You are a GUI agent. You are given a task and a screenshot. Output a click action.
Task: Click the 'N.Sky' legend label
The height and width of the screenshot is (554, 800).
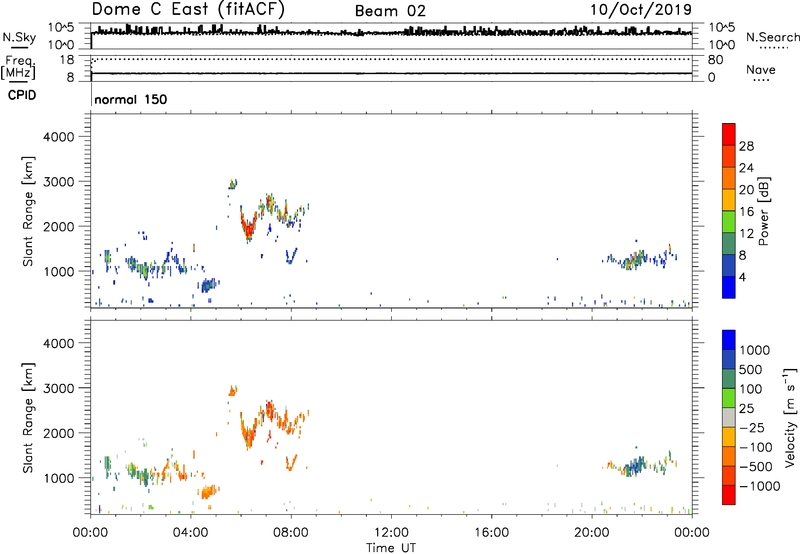pyautogui.click(x=19, y=38)
